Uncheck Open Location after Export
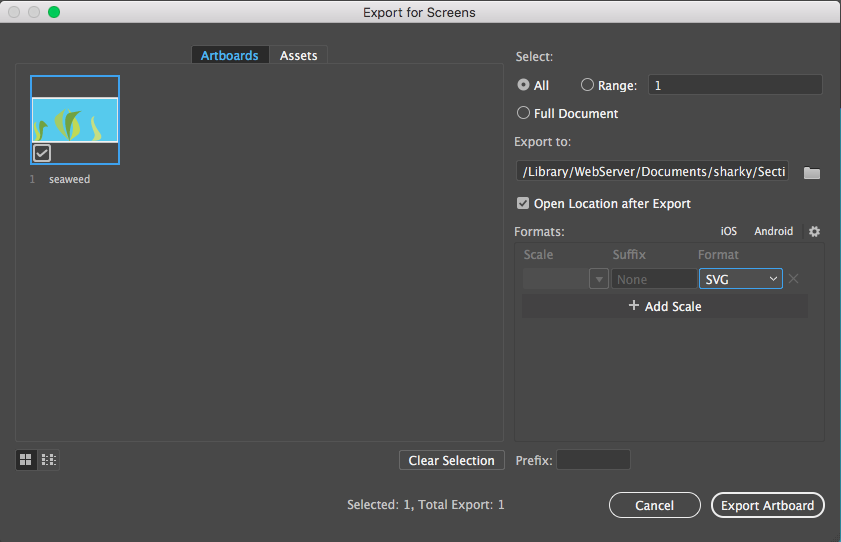This screenshot has height=542, width=841. (523, 203)
